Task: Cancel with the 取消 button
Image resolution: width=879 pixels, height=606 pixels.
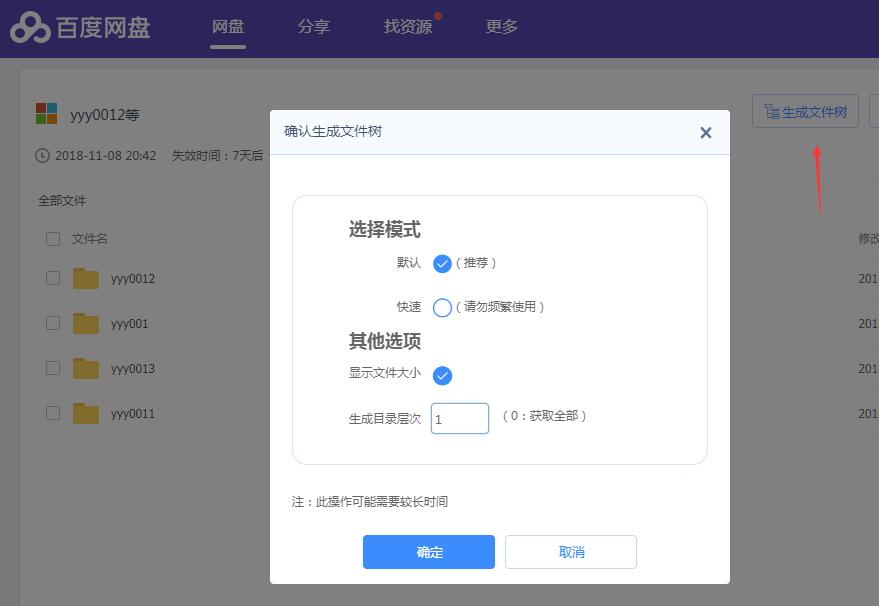Action: tap(571, 552)
